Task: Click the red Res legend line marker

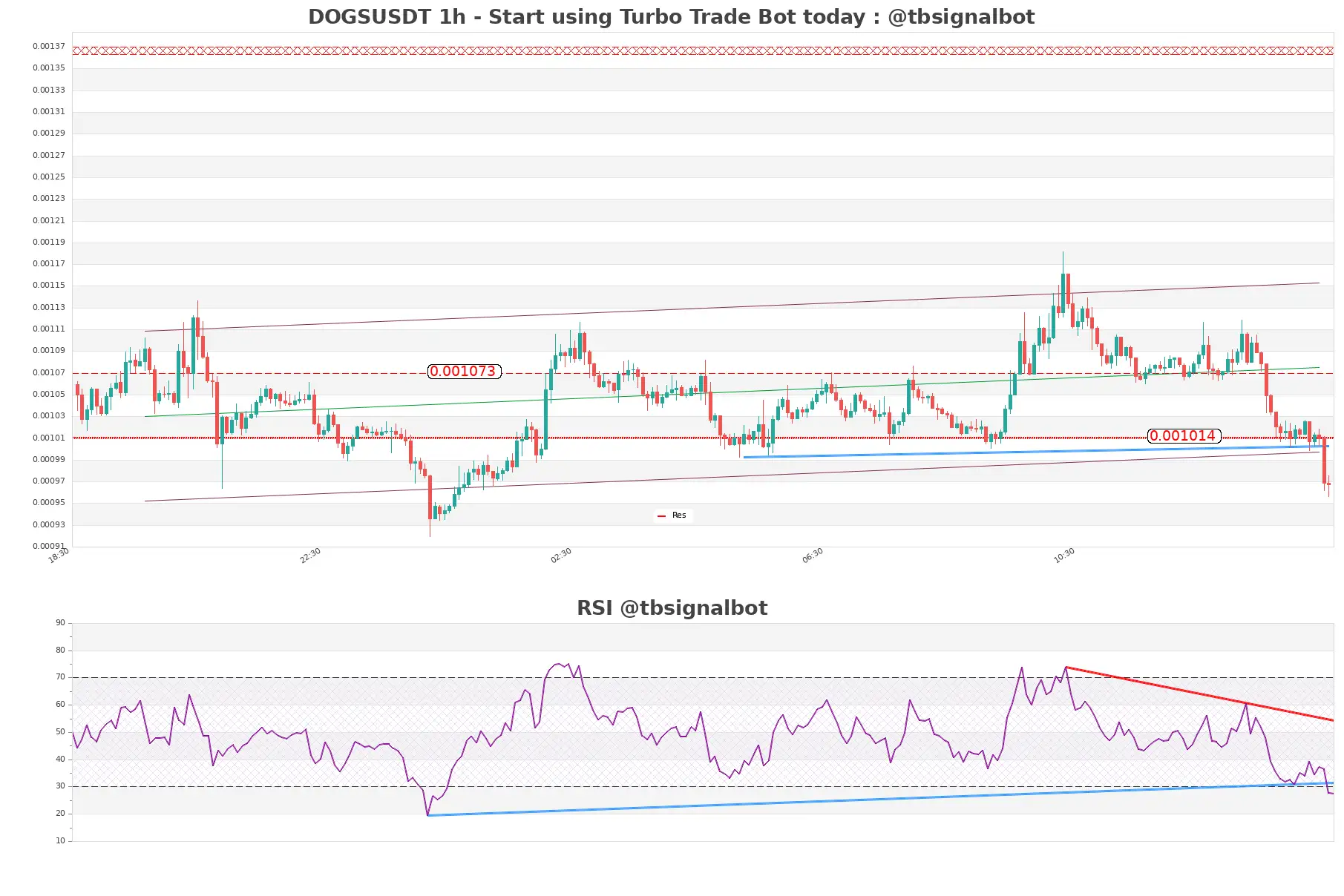Action: pos(661,515)
